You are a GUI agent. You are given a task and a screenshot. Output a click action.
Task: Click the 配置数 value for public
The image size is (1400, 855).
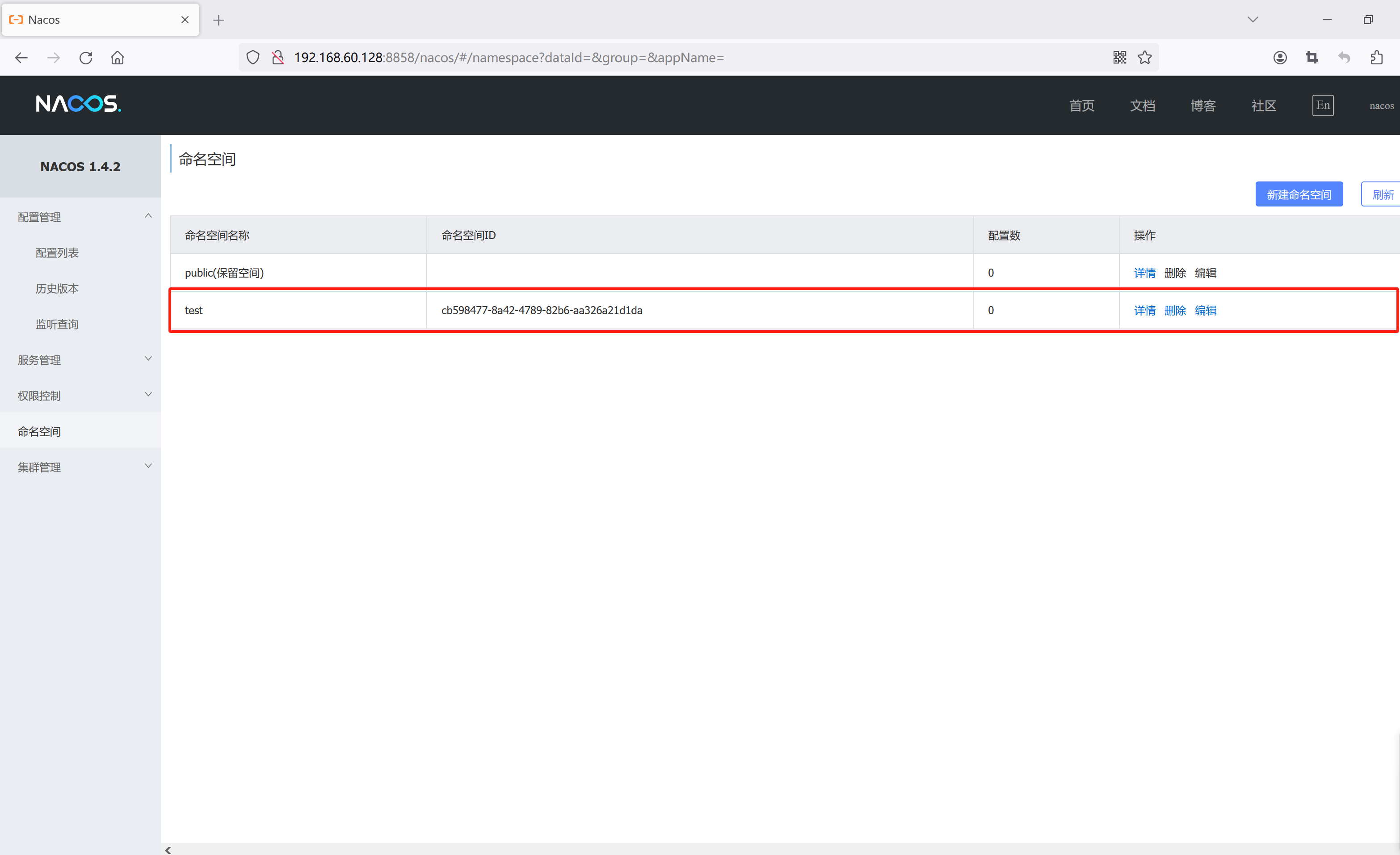(x=990, y=273)
